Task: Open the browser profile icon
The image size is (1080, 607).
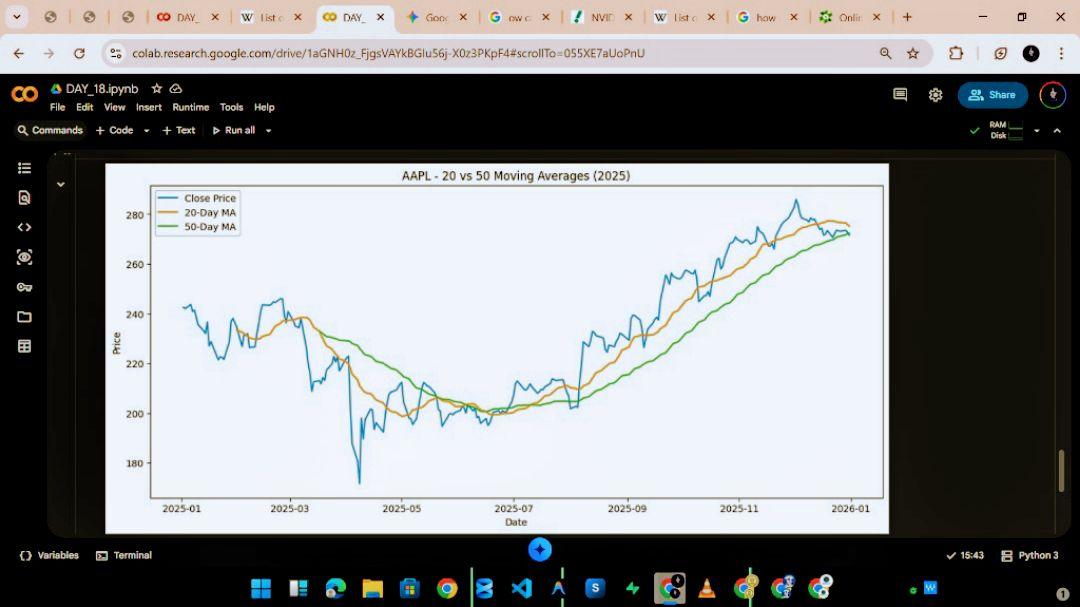Action: [x=1030, y=53]
